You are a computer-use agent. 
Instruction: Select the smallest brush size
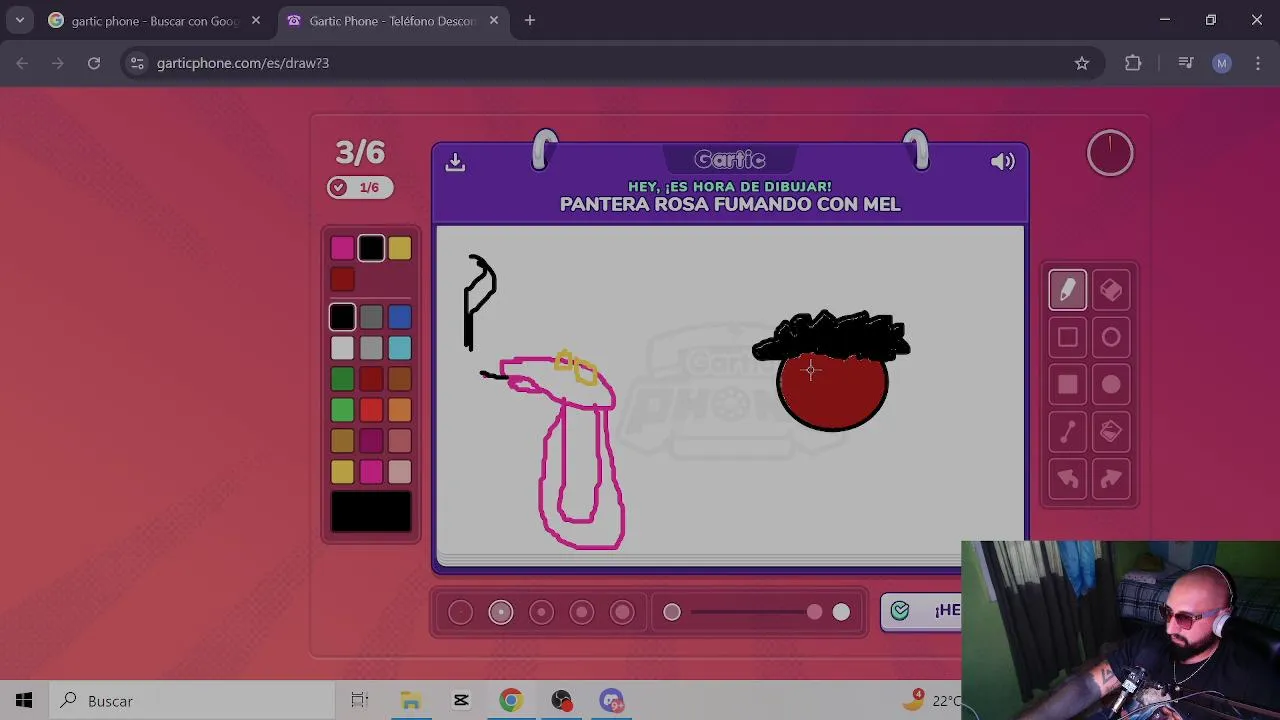pos(460,612)
